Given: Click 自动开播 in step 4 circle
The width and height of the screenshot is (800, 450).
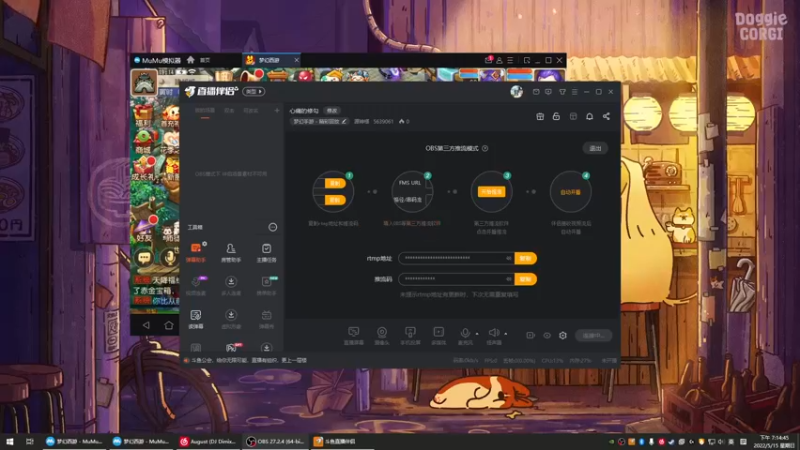Looking at the screenshot, I should pos(570,192).
